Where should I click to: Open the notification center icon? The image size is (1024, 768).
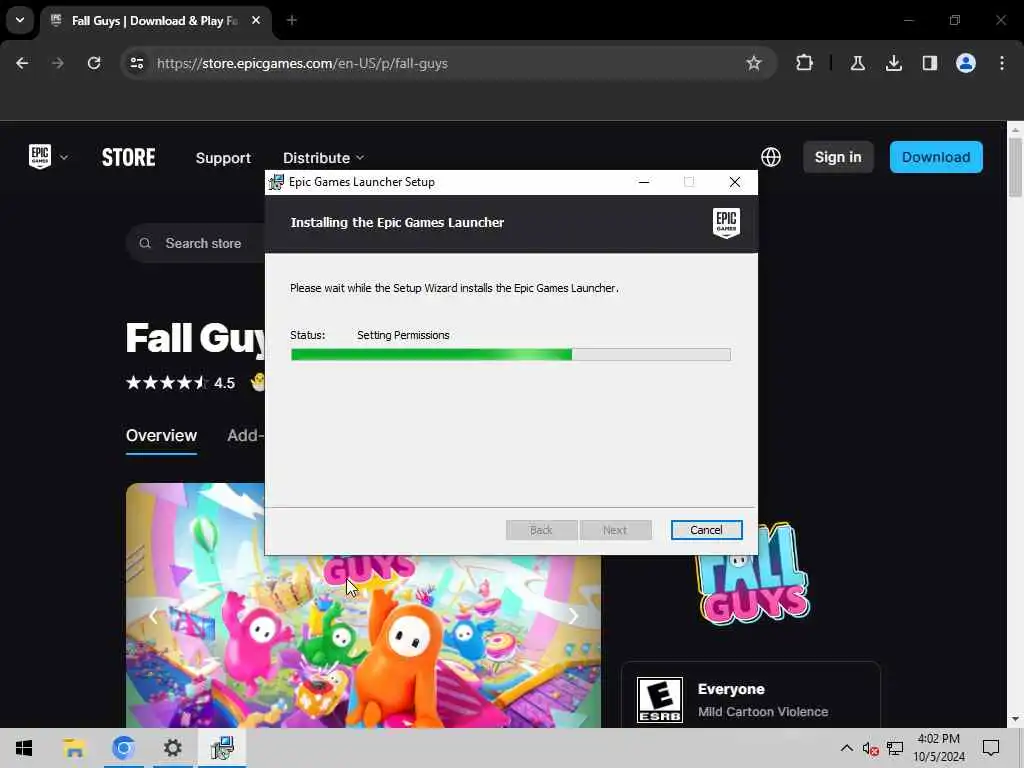991,748
